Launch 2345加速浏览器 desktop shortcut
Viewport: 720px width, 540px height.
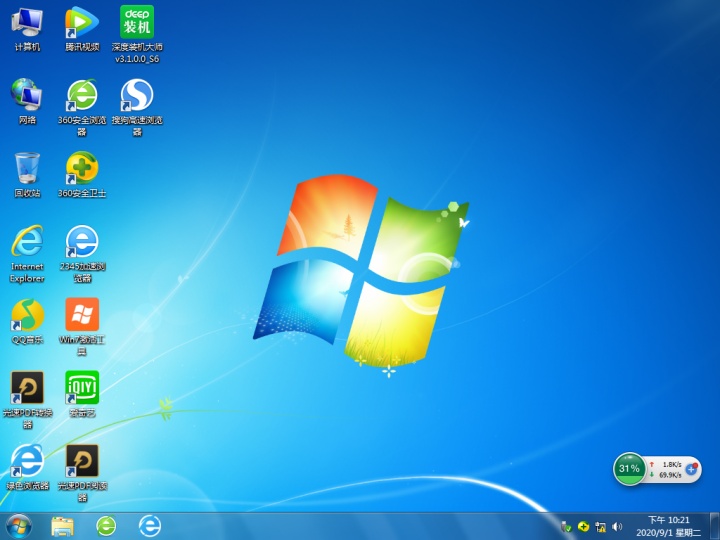pyautogui.click(x=82, y=253)
